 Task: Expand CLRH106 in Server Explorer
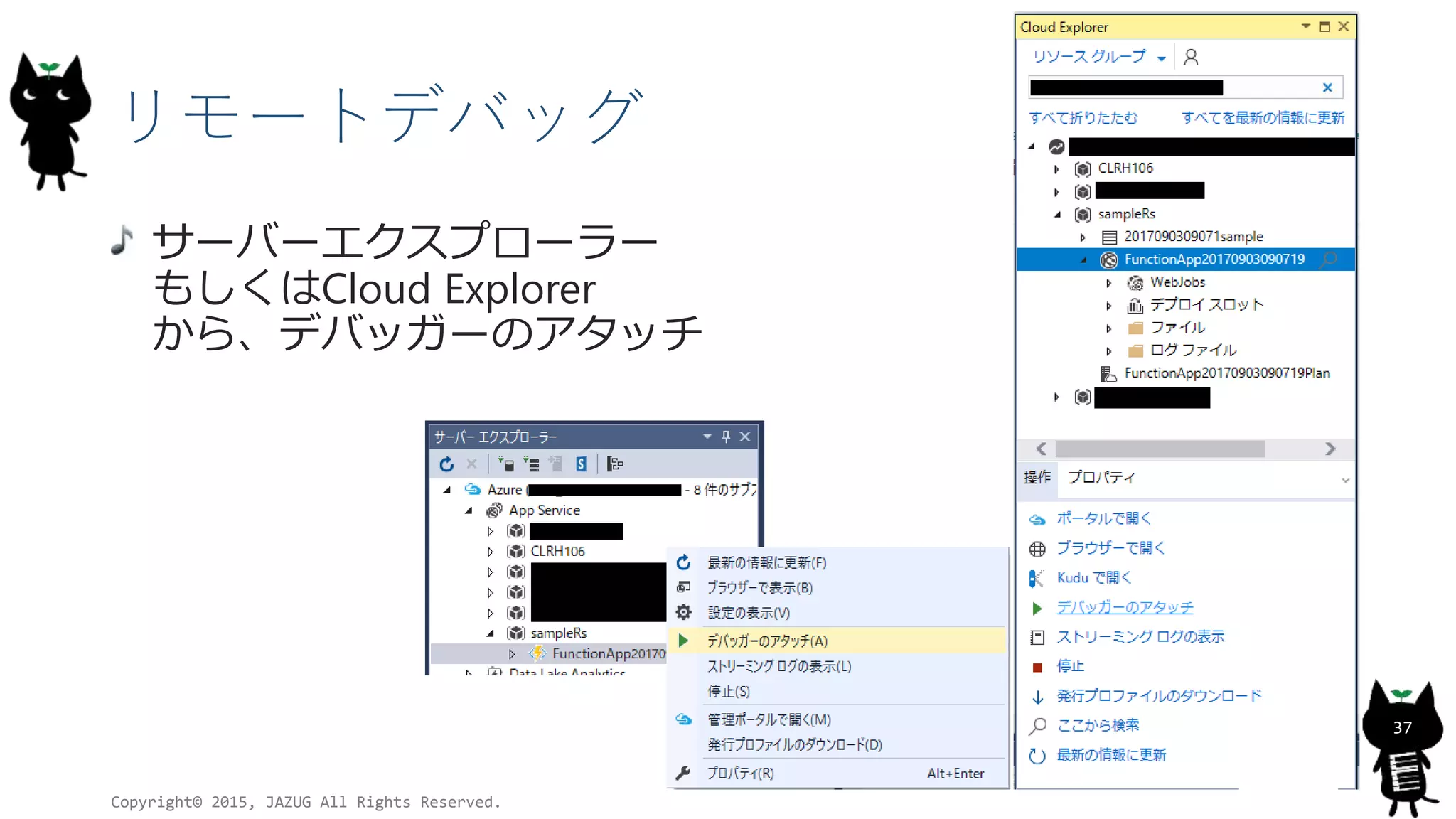(x=490, y=552)
